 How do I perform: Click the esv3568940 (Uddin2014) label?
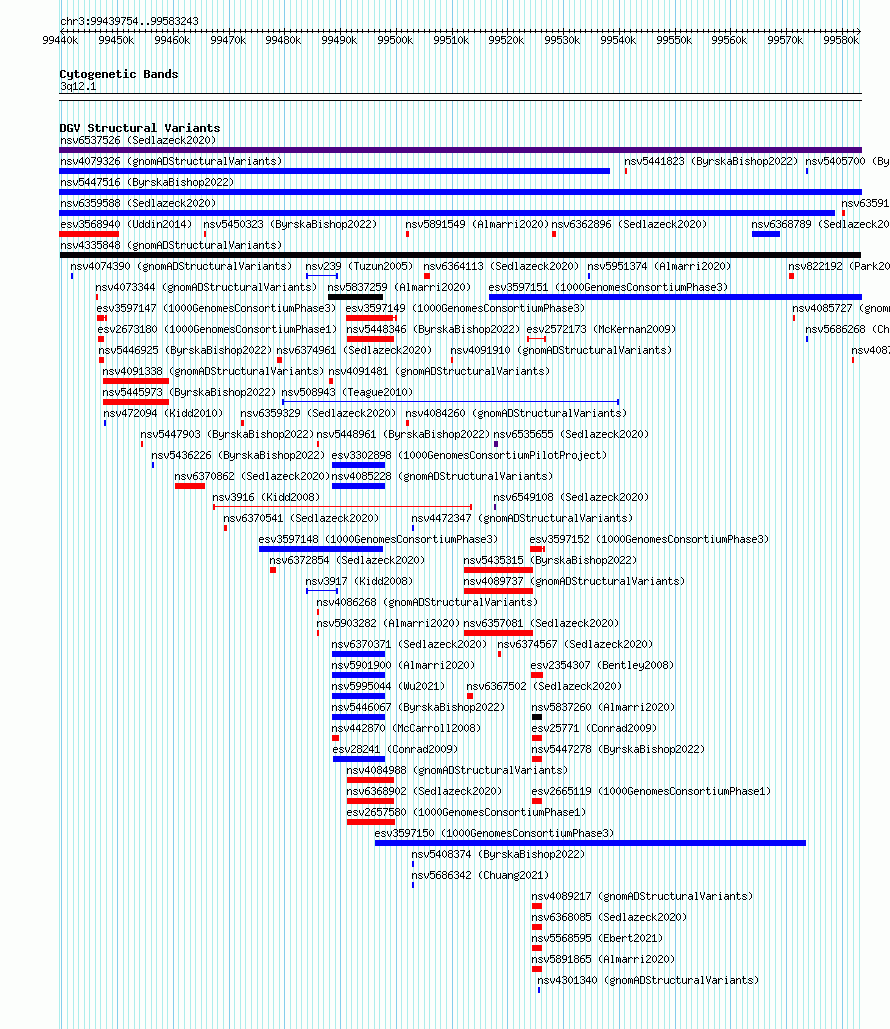click(126, 224)
